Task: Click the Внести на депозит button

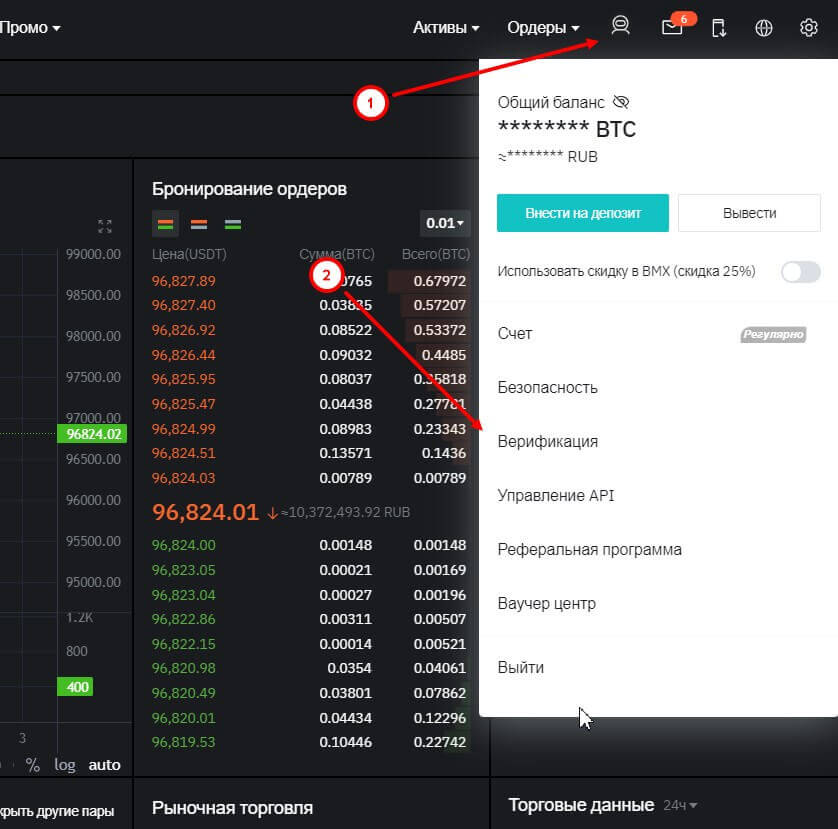Action: pyautogui.click(x=583, y=213)
